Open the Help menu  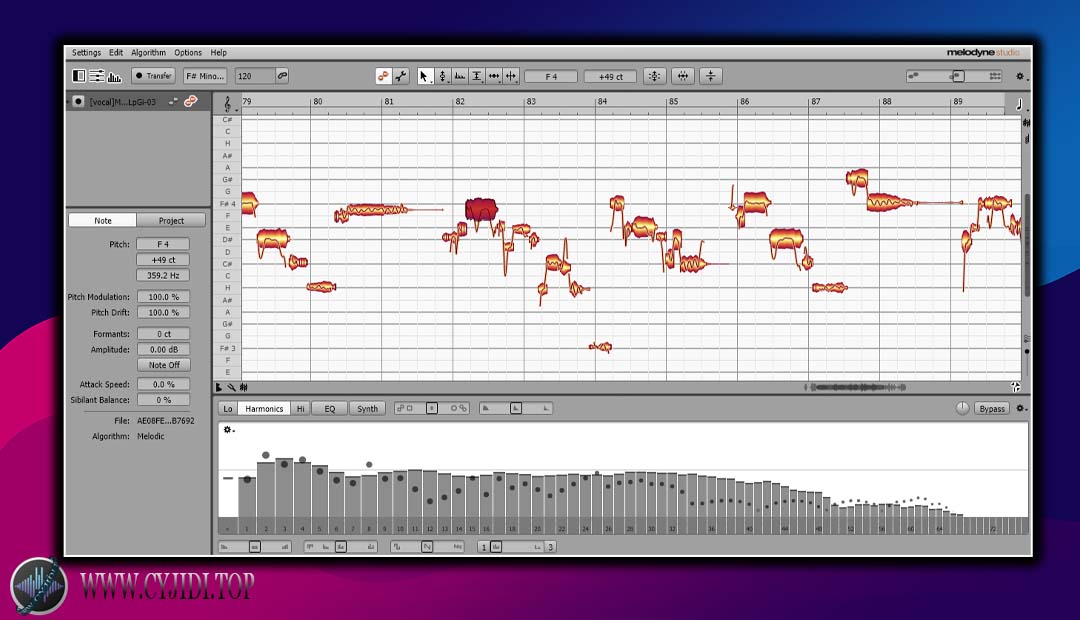point(218,52)
